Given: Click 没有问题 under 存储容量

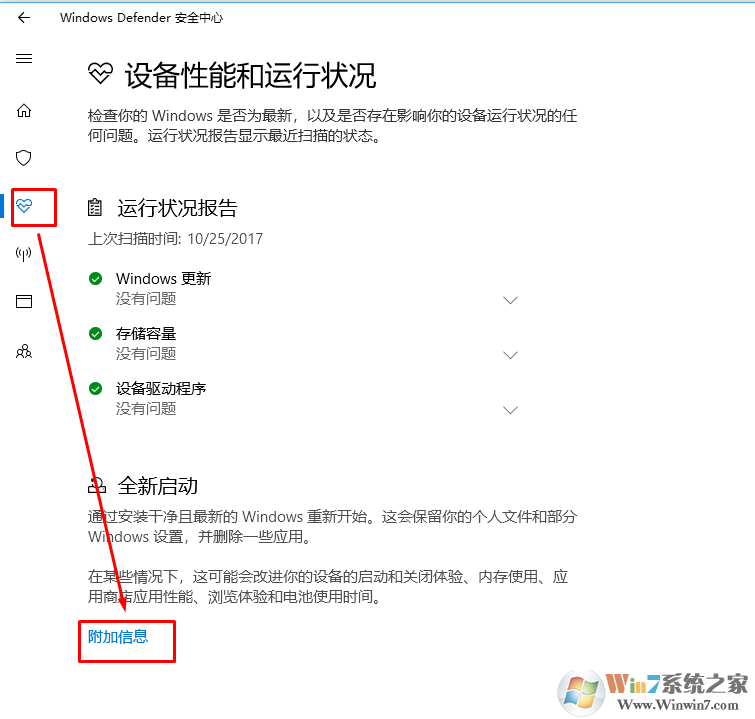Looking at the screenshot, I should 146,353.
